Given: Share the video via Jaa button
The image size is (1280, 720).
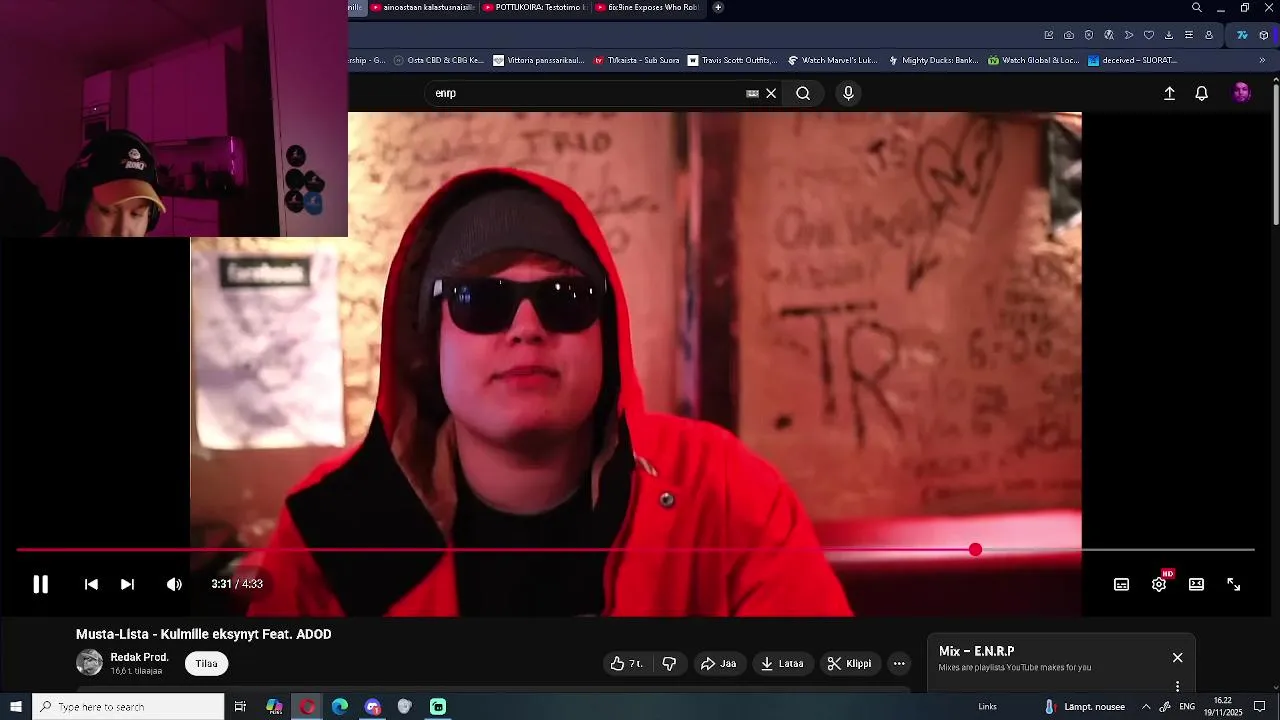Looking at the screenshot, I should point(718,663).
